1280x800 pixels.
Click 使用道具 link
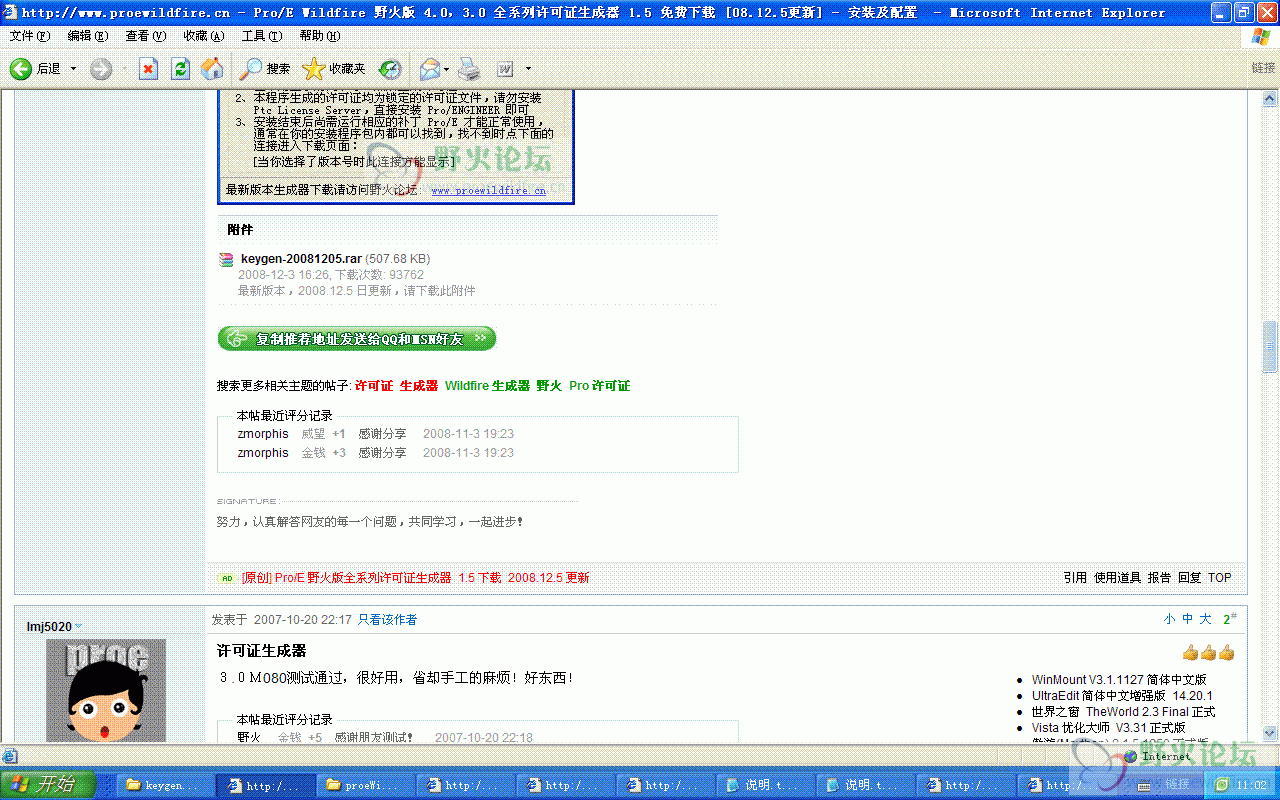click(x=1117, y=578)
